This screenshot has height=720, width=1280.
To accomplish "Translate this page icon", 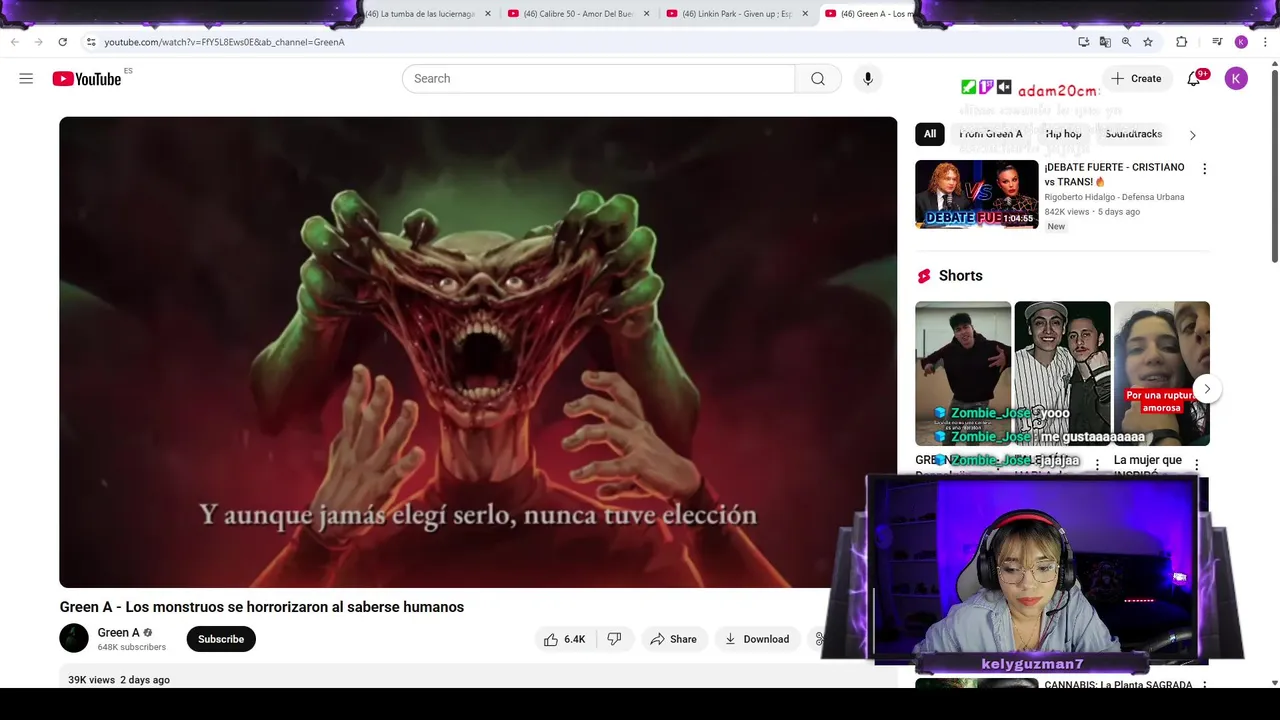I will pyautogui.click(x=1105, y=42).
